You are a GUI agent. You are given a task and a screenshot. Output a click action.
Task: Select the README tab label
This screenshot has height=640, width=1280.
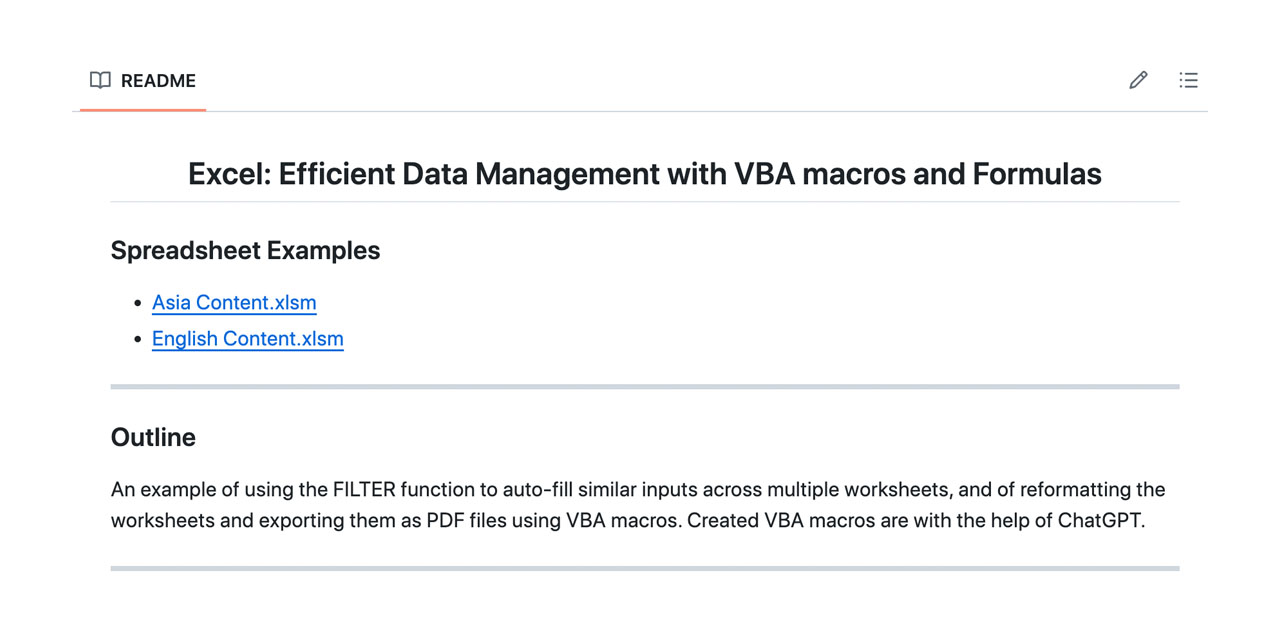click(158, 81)
